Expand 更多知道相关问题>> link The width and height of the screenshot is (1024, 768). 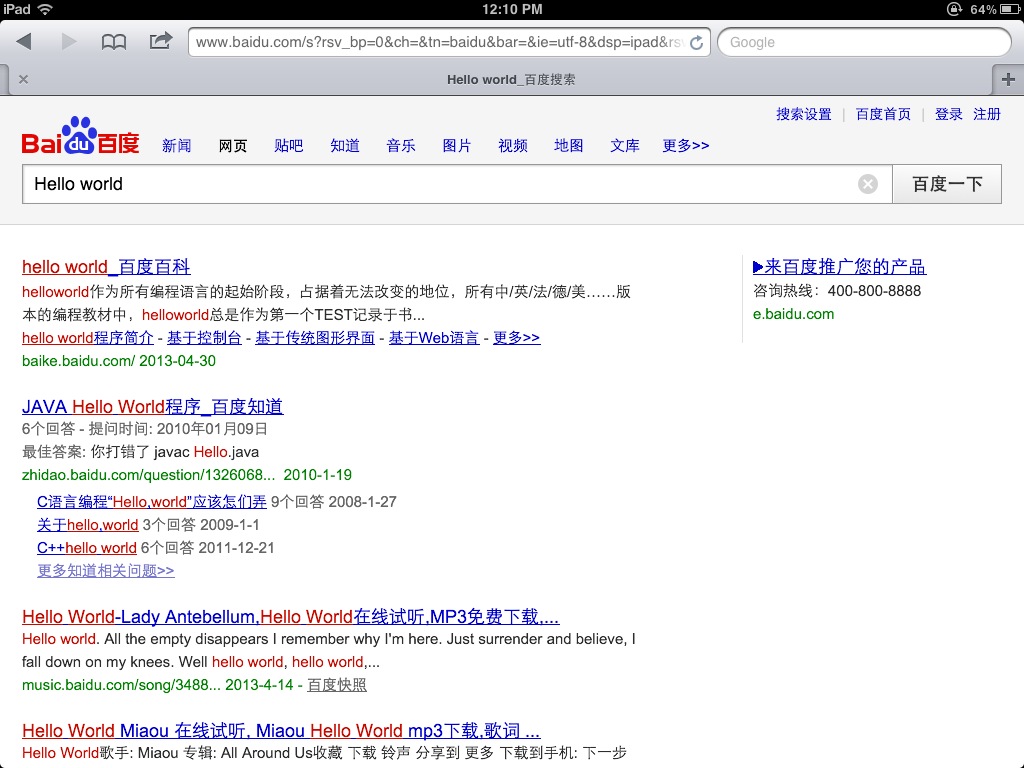[x=106, y=570]
